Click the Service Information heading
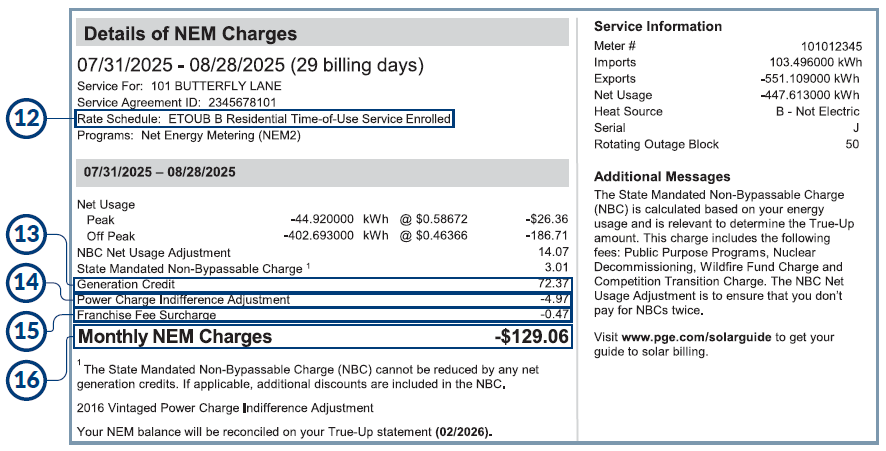Viewport: 886px width, 451px height. 657,26
